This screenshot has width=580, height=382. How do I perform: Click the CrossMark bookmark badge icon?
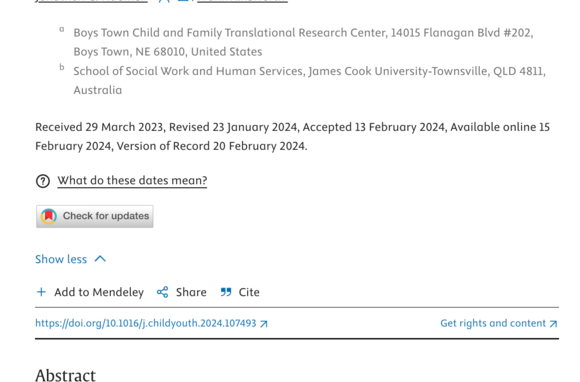pos(49,216)
